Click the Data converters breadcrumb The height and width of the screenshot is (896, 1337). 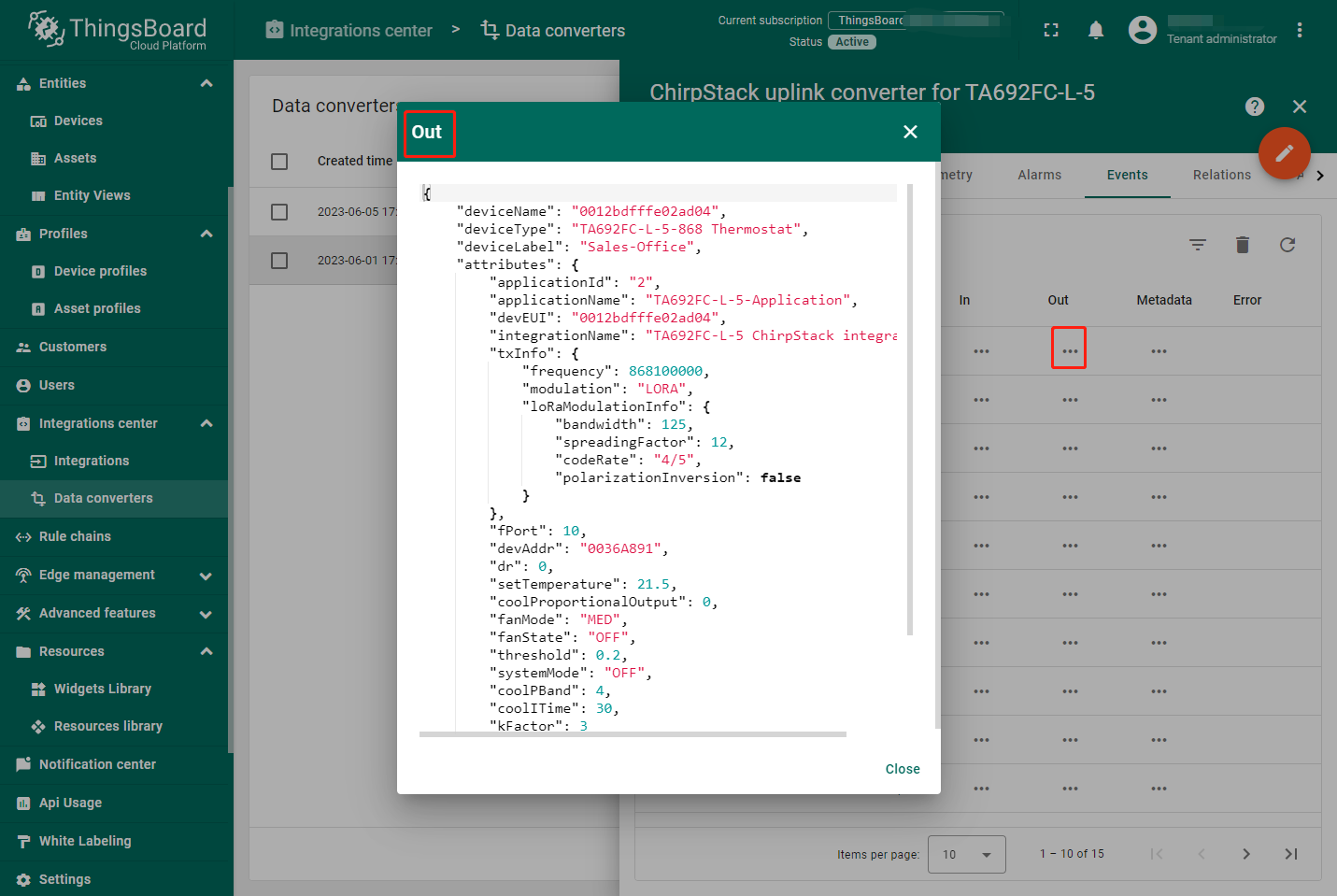pyautogui.click(x=553, y=30)
